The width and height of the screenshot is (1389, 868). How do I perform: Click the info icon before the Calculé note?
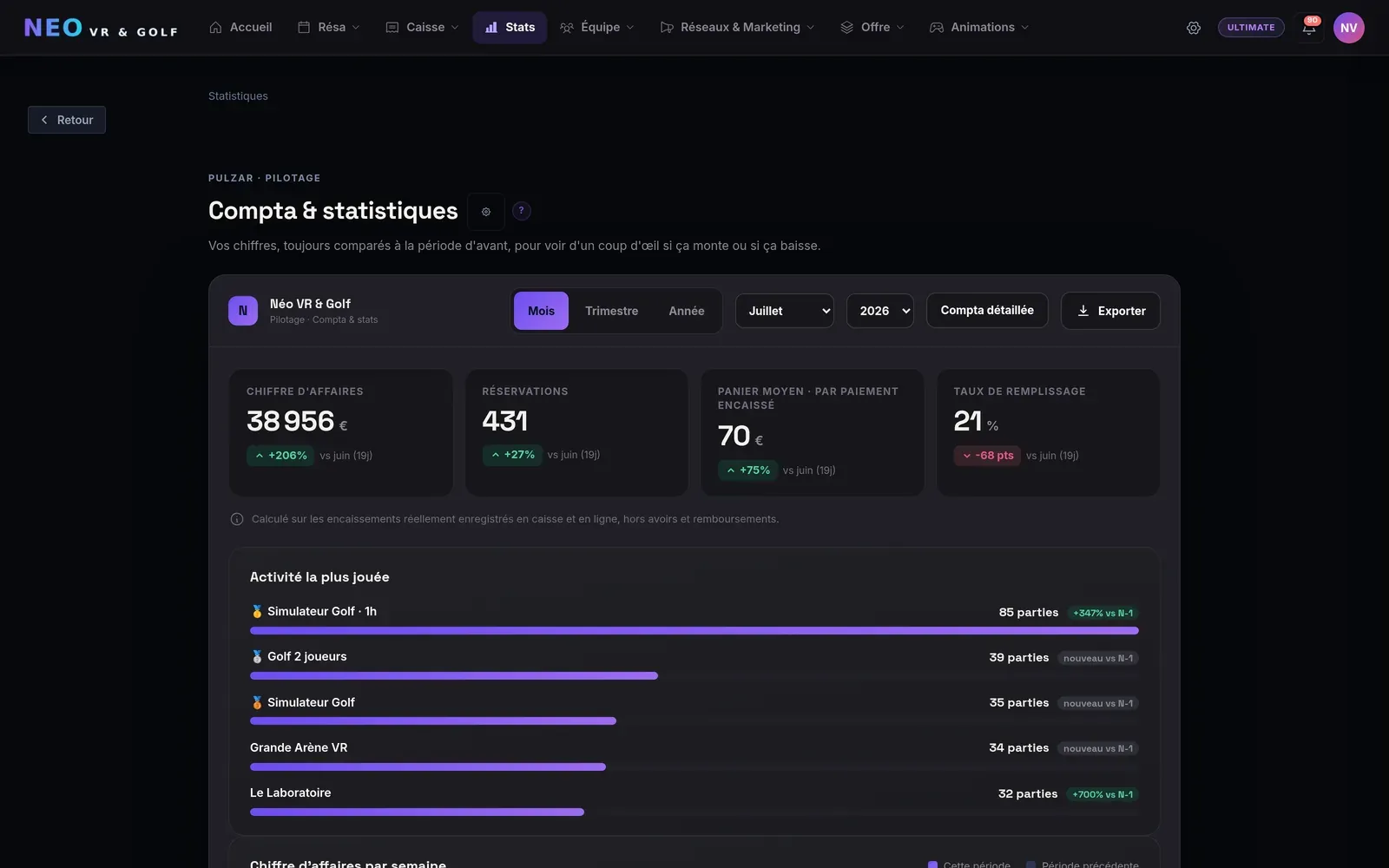237,519
